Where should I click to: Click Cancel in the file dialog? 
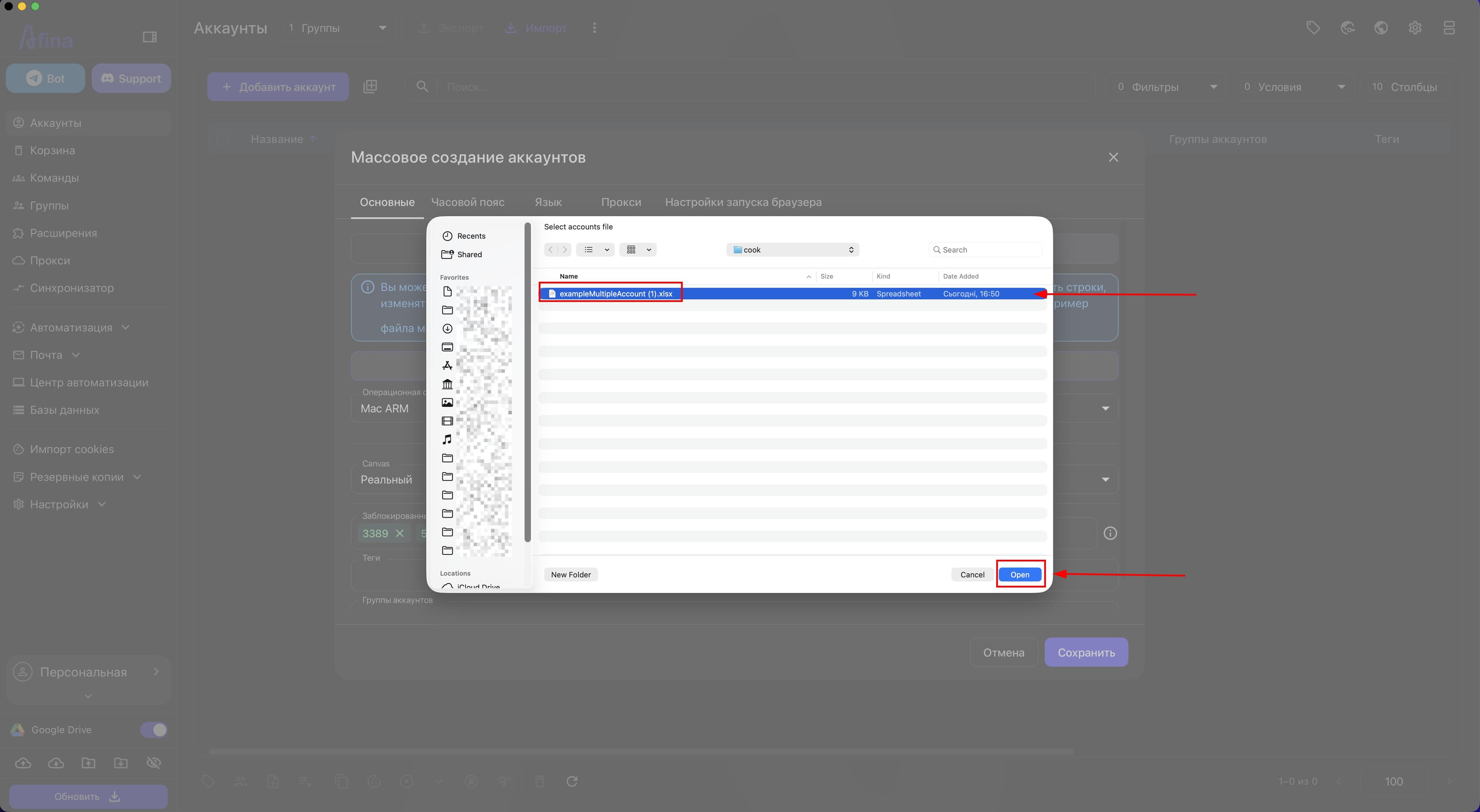972,574
